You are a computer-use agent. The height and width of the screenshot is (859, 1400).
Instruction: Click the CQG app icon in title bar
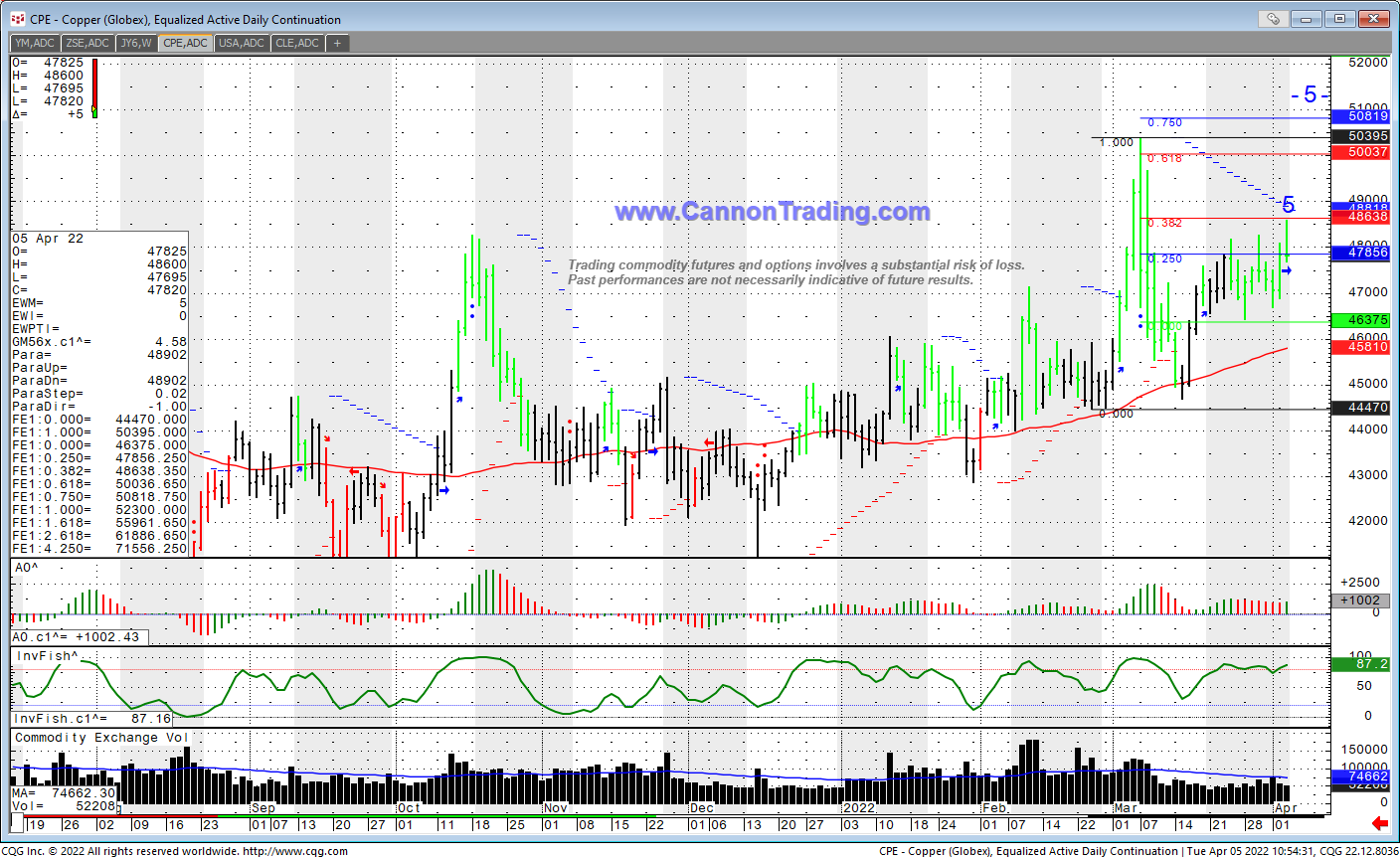click(x=17, y=19)
